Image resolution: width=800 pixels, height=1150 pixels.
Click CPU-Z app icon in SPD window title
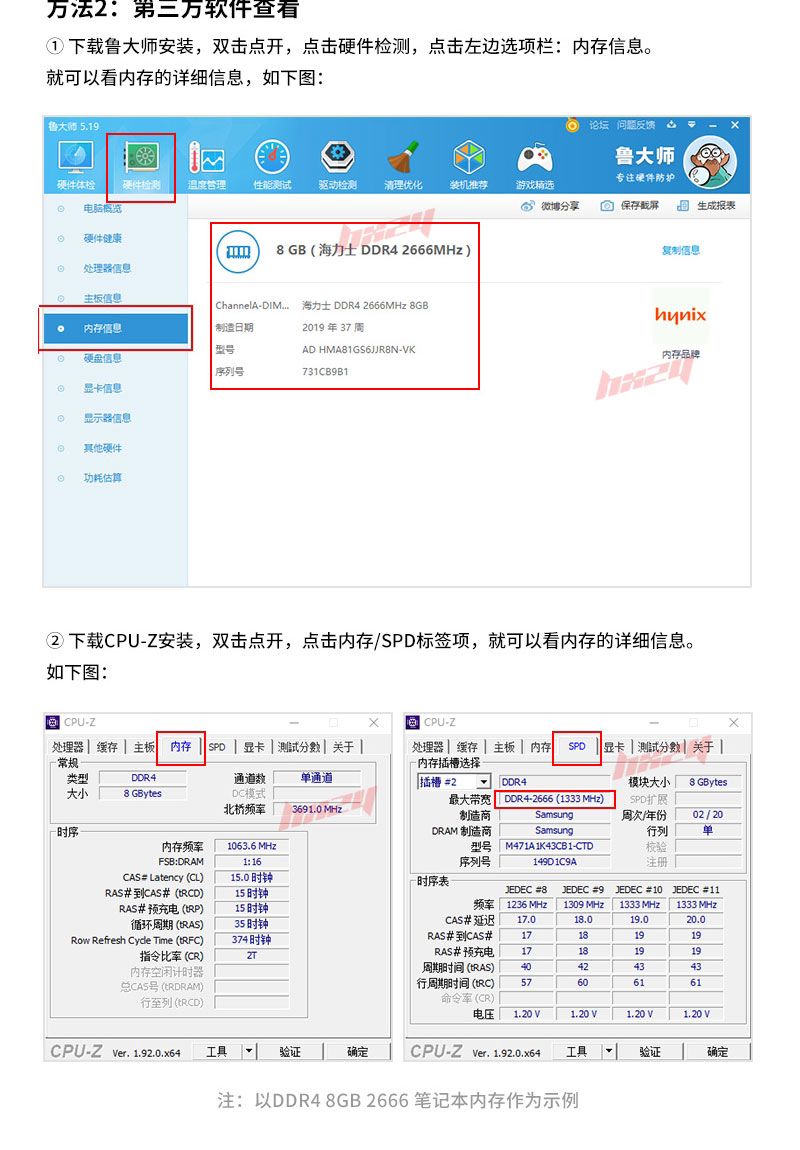[x=413, y=722]
